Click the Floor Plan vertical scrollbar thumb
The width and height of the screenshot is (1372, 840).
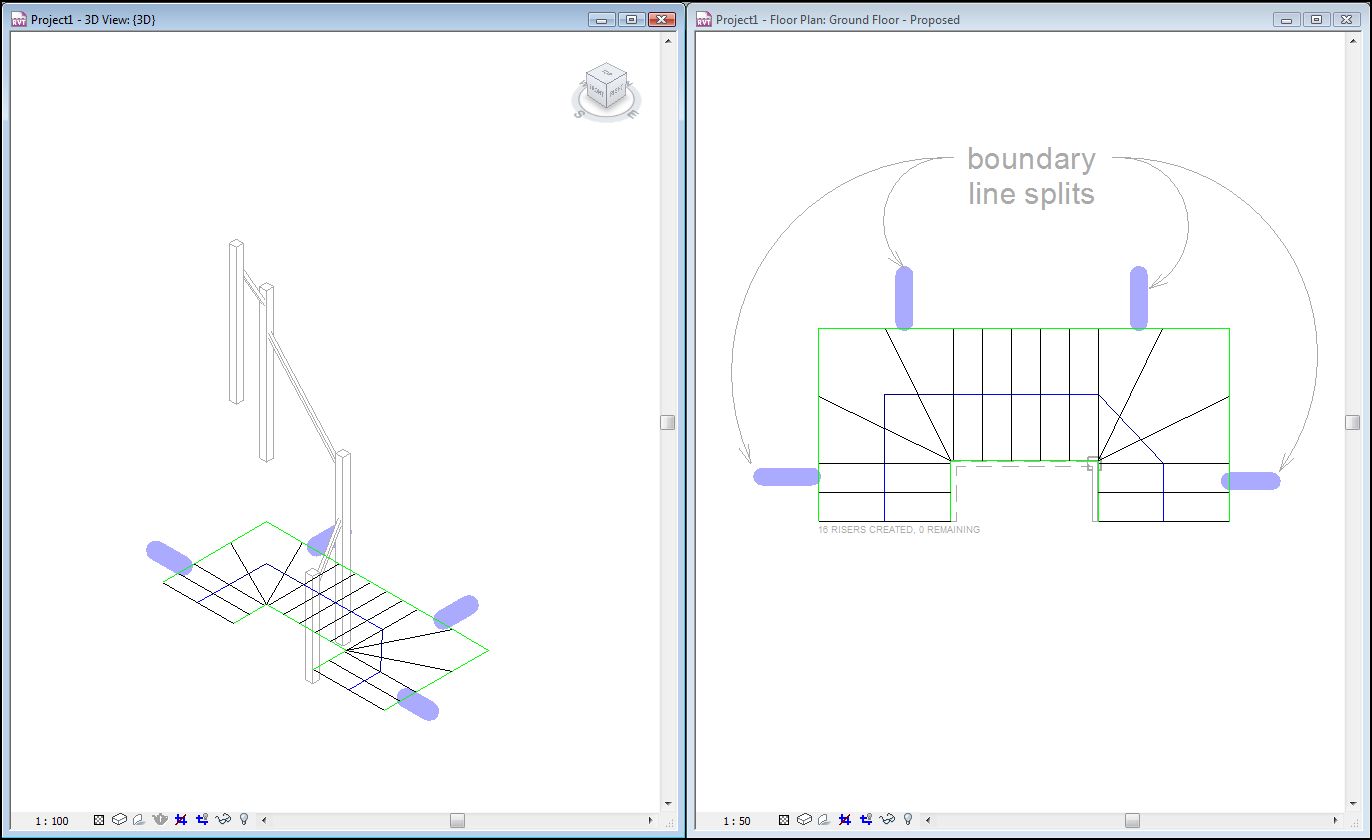click(x=1353, y=422)
